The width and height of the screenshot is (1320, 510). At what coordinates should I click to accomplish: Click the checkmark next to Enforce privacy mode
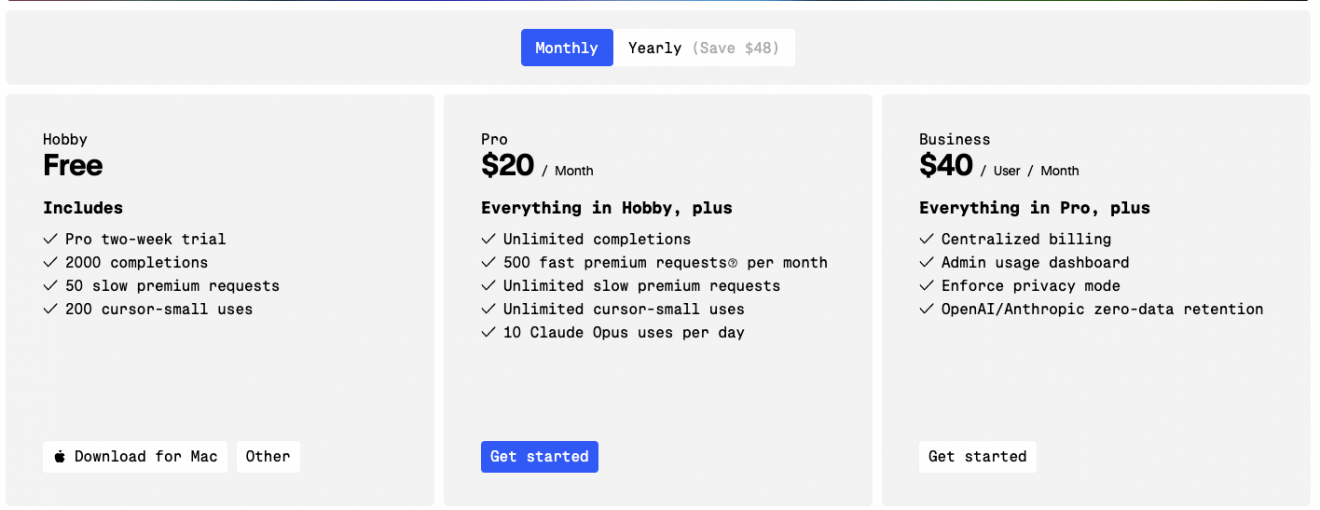926,286
